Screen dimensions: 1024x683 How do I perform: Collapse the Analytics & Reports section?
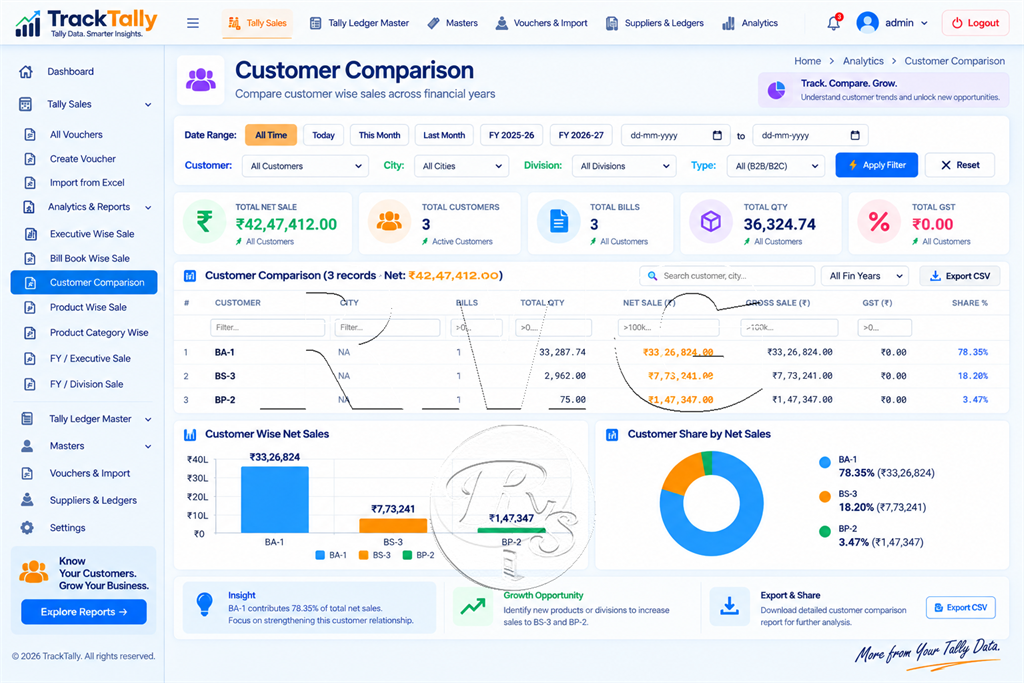coord(148,208)
